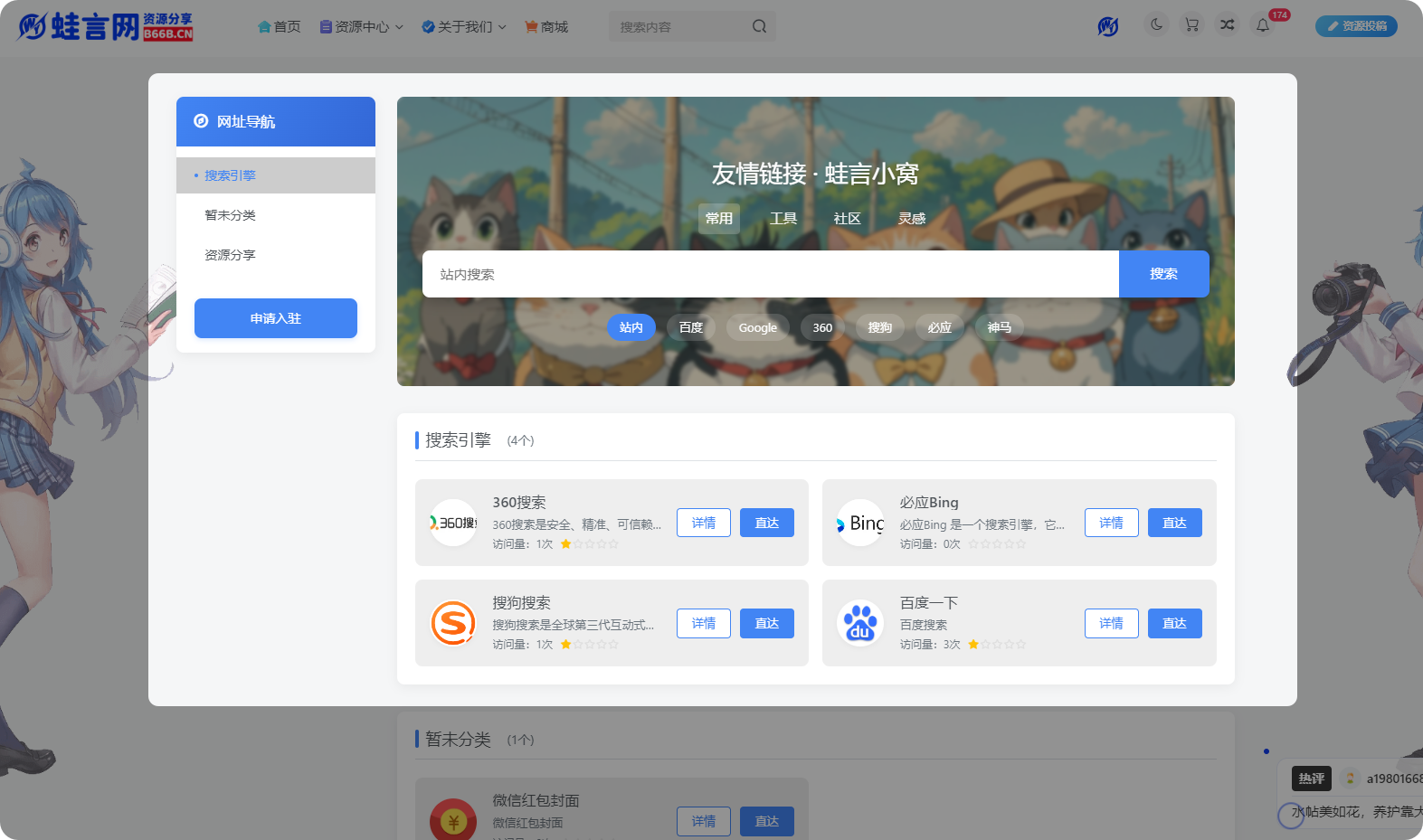
Task: Click the 搜索引擎 section heading
Action: (458, 440)
